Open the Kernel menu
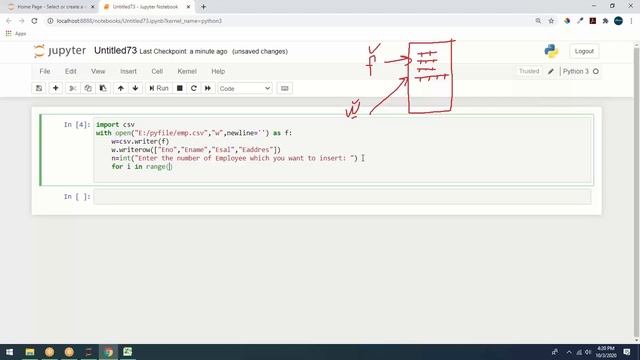The image size is (640, 360). coord(187,71)
